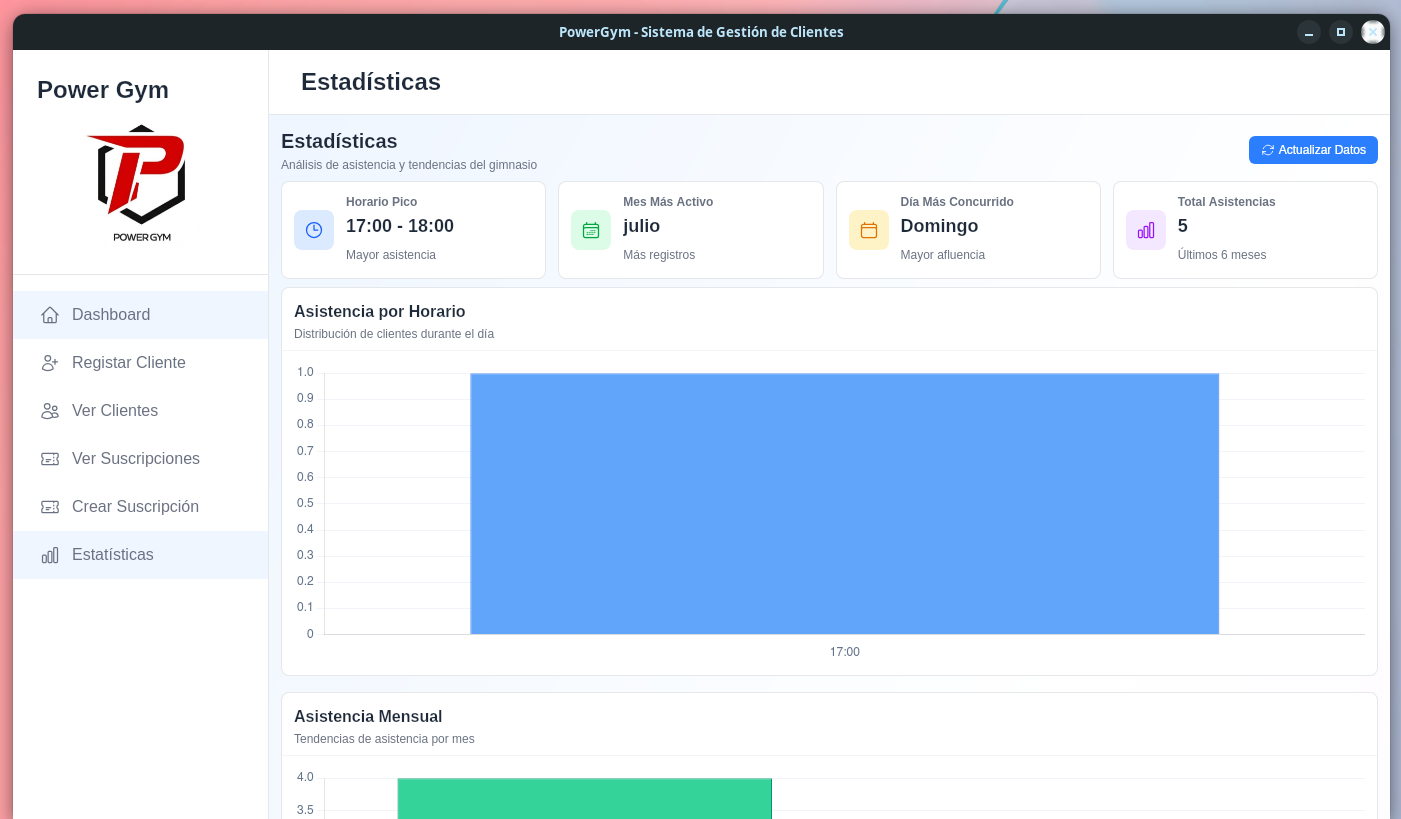Open the Dashboard menu item

point(141,315)
